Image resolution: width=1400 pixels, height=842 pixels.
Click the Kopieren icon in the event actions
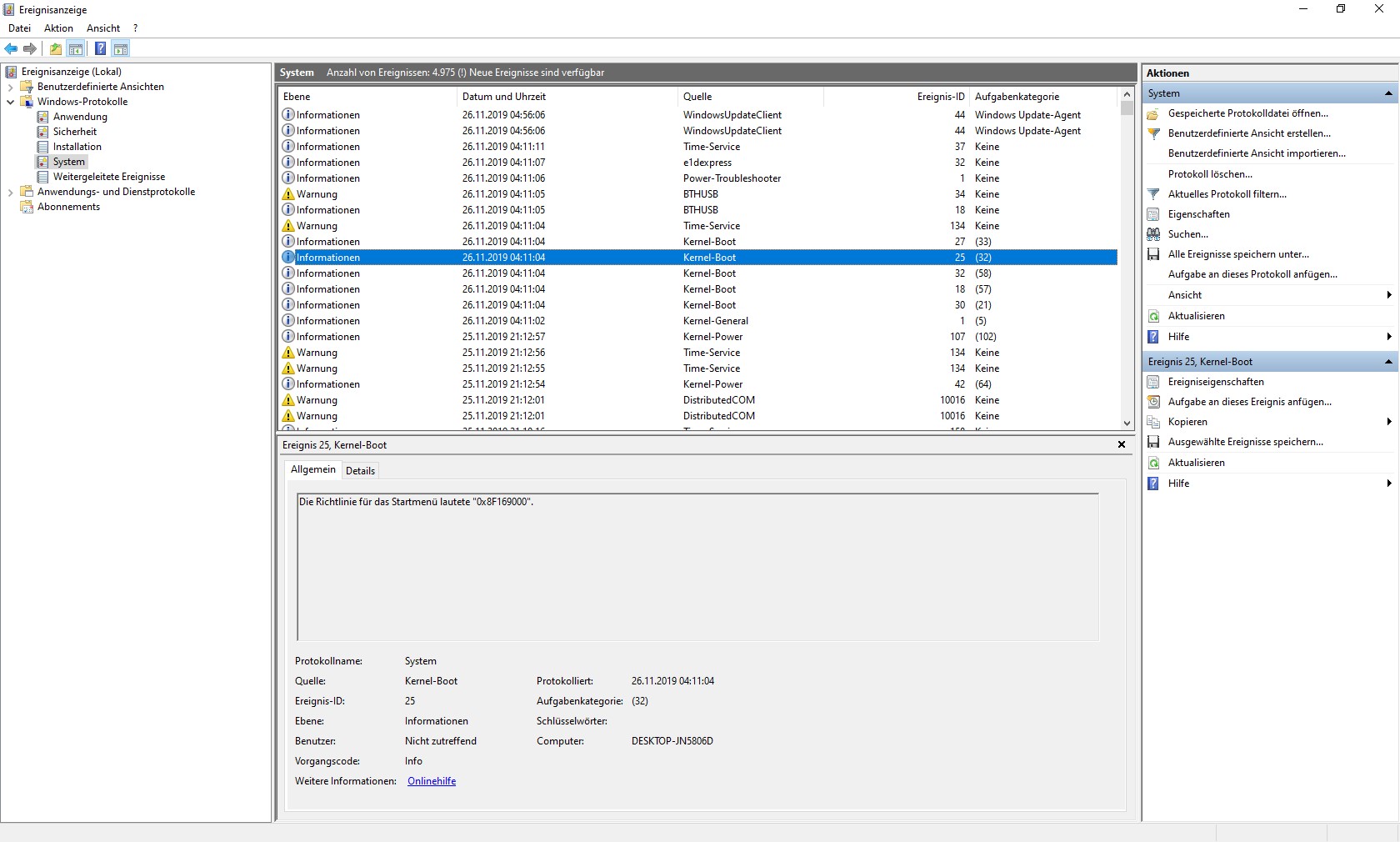(x=1153, y=422)
